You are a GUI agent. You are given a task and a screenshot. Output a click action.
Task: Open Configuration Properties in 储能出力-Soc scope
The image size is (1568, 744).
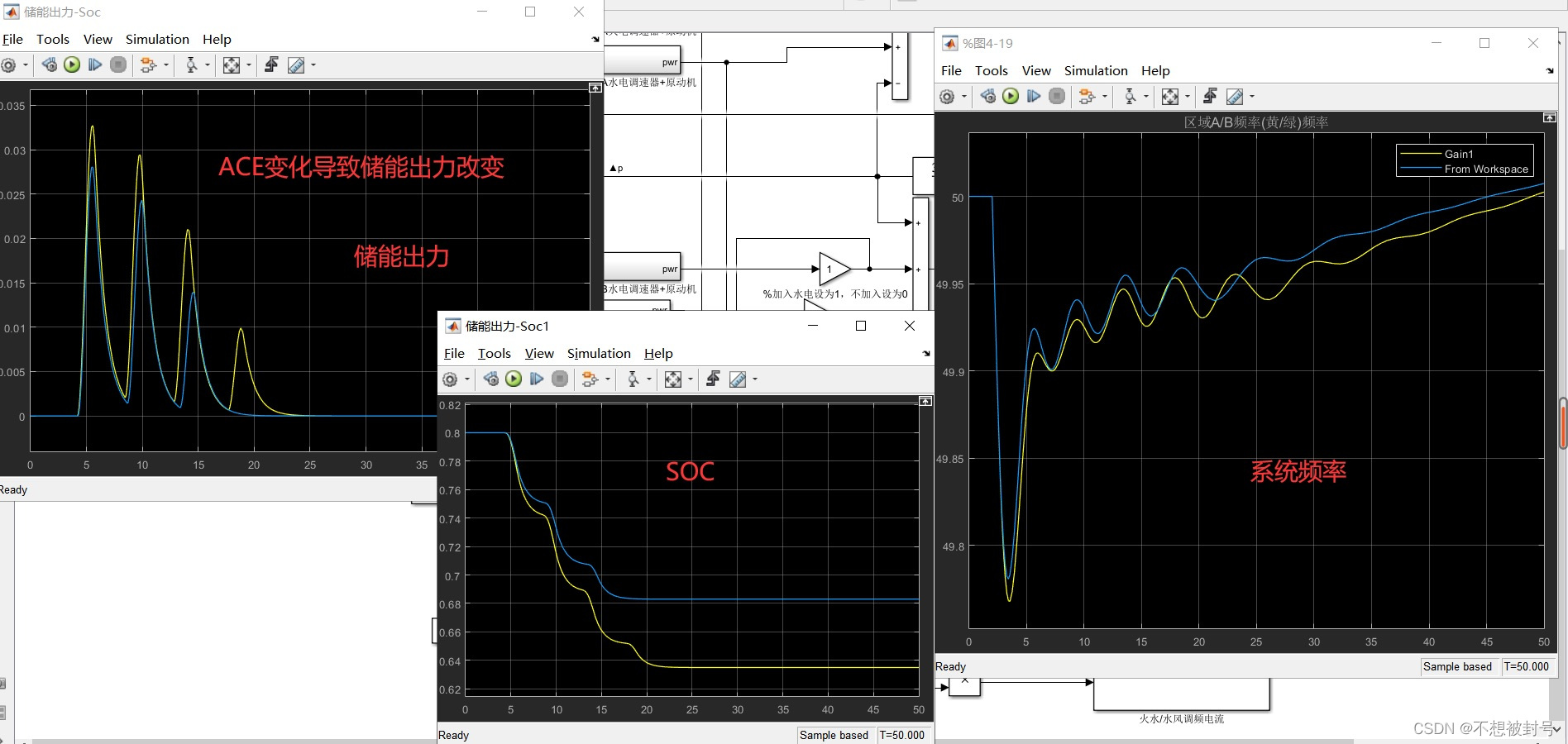(8, 64)
